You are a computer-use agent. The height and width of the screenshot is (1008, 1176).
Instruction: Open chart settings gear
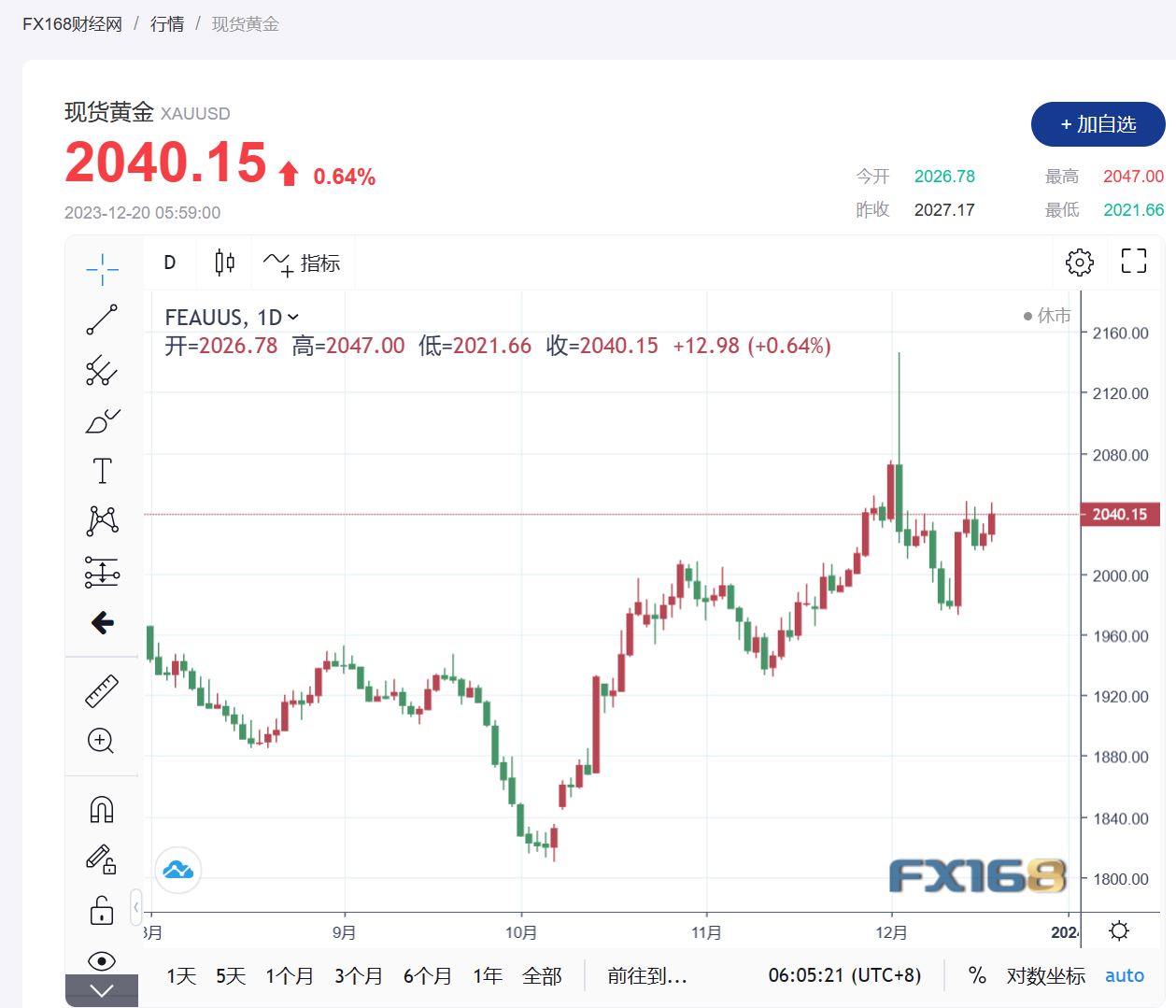pos(1079,263)
